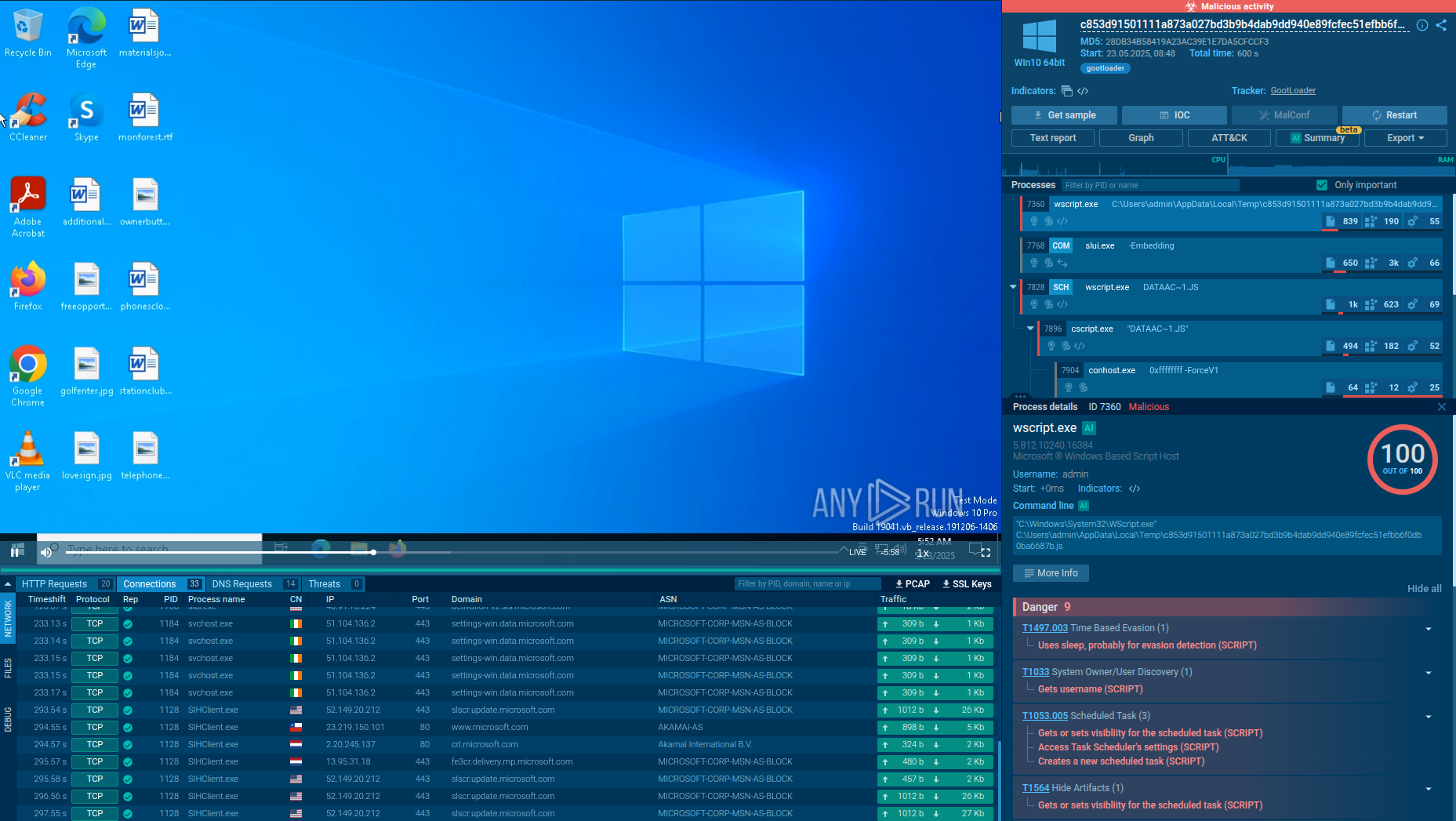The image size is (1456, 821).
Task: Click the share icon next to the hash
Action: click(1441, 25)
